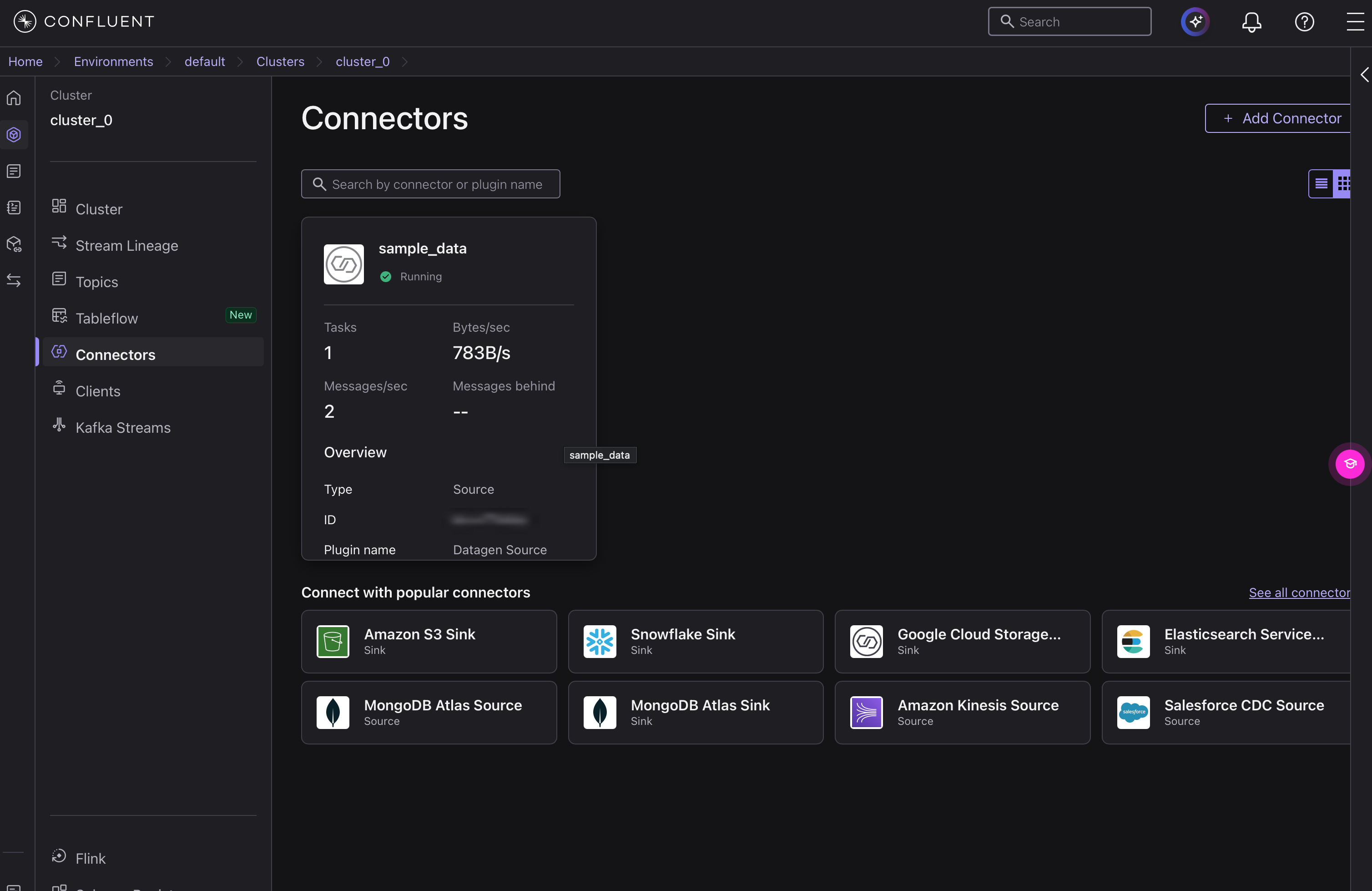Click the Google Cloud Storage icon

pos(866,641)
